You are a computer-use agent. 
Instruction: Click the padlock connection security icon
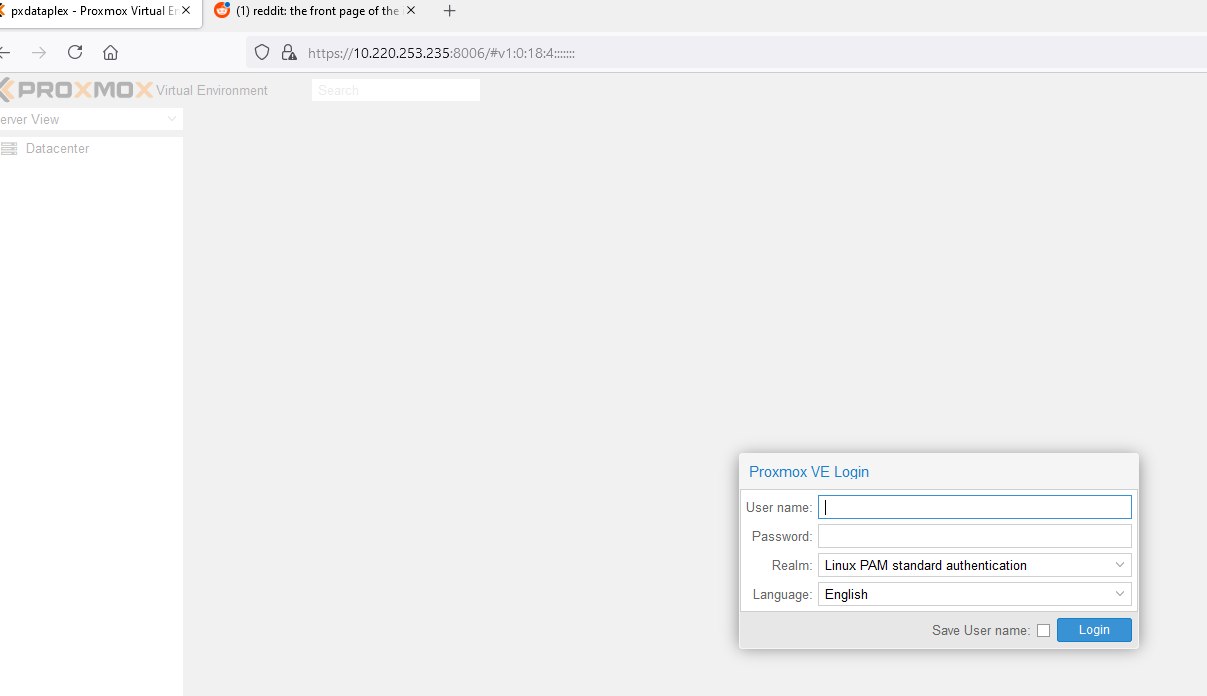point(288,52)
